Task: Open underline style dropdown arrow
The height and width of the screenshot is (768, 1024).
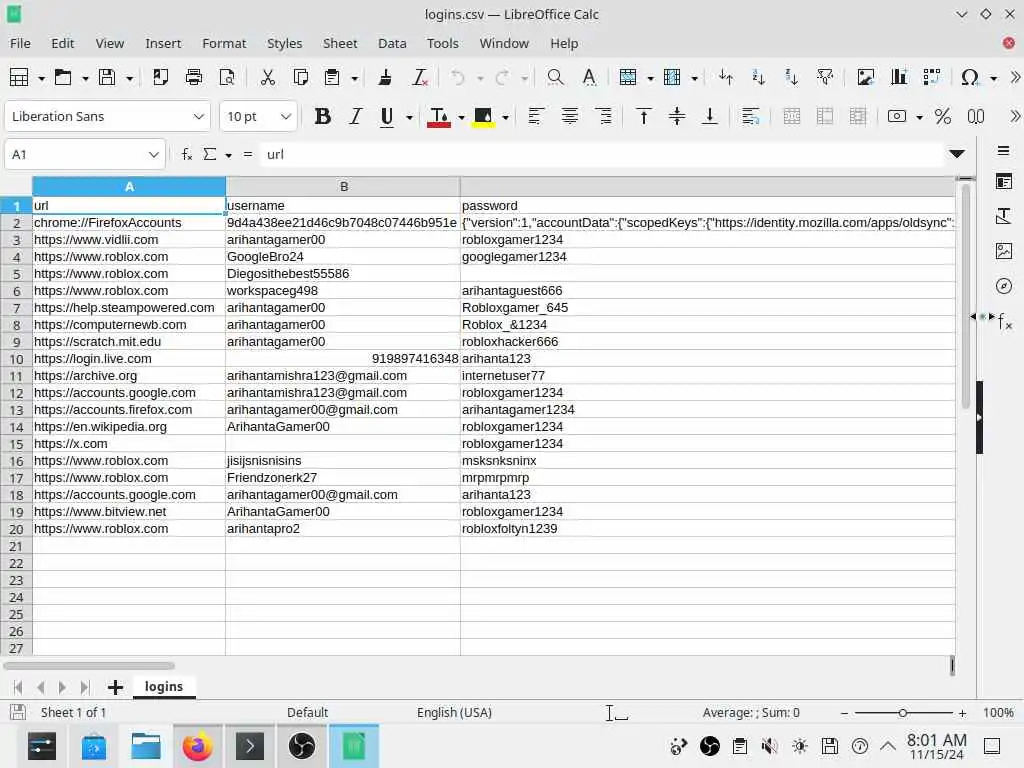Action: tap(409, 118)
